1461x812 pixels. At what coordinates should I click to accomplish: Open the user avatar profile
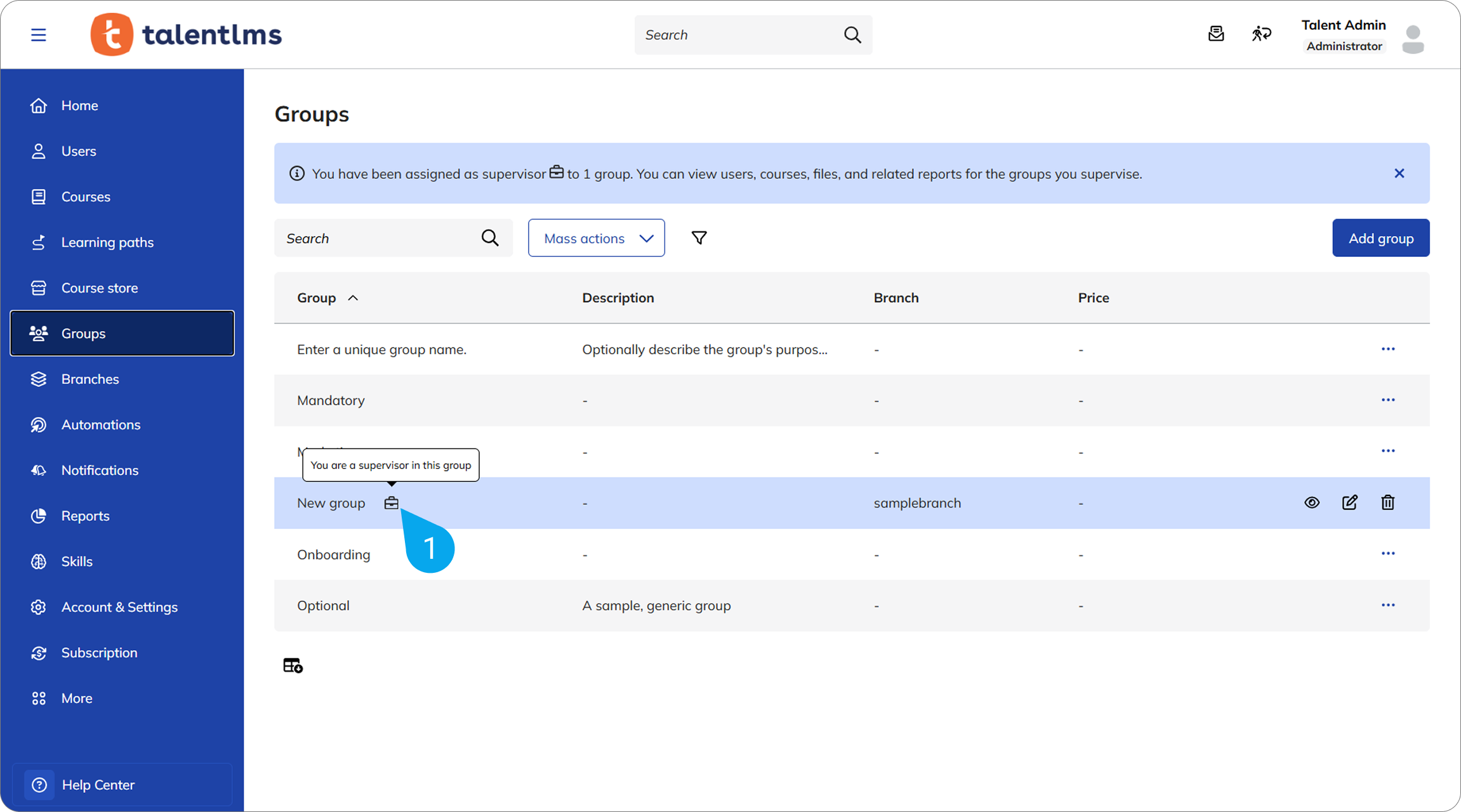tap(1413, 39)
